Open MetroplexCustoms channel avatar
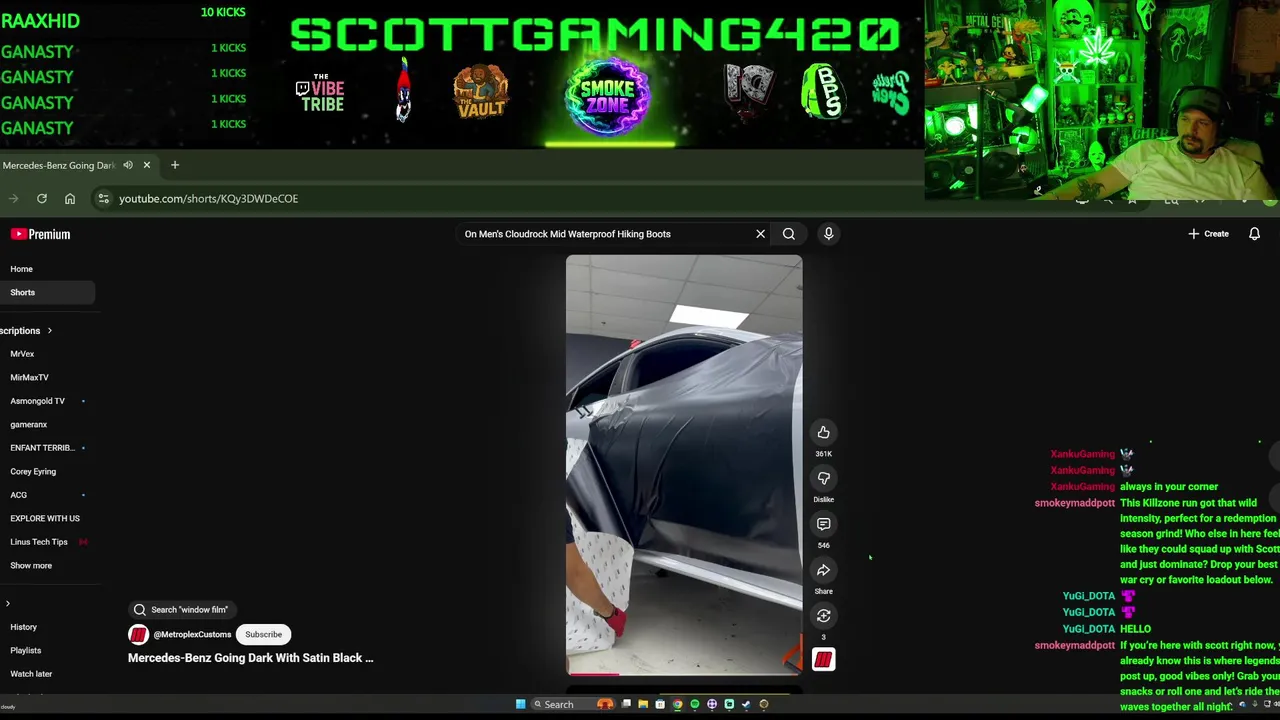The height and width of the screenshot is (720, 1280). (138, 634)
